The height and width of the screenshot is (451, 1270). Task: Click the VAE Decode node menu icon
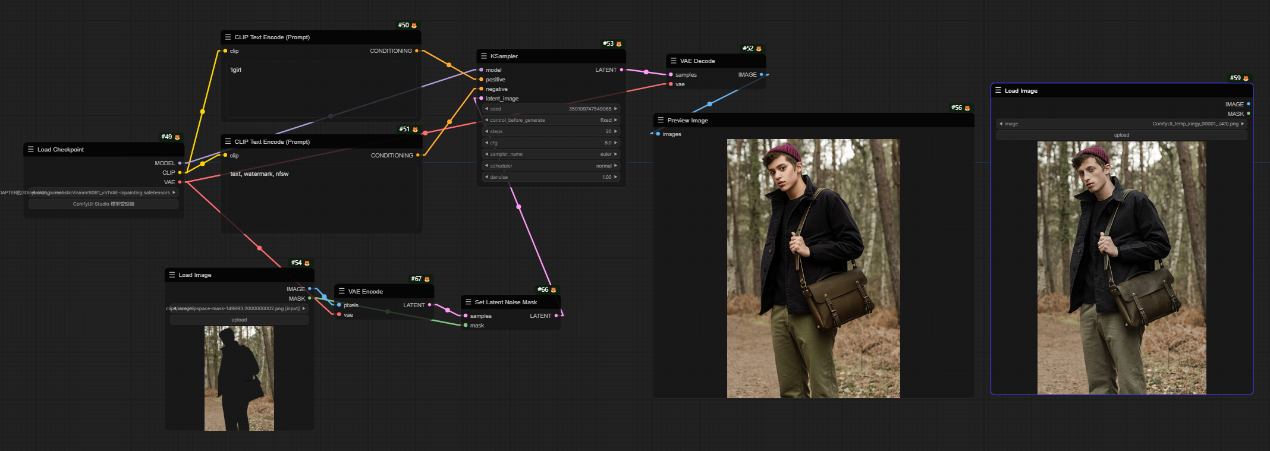tap(673, 61)
